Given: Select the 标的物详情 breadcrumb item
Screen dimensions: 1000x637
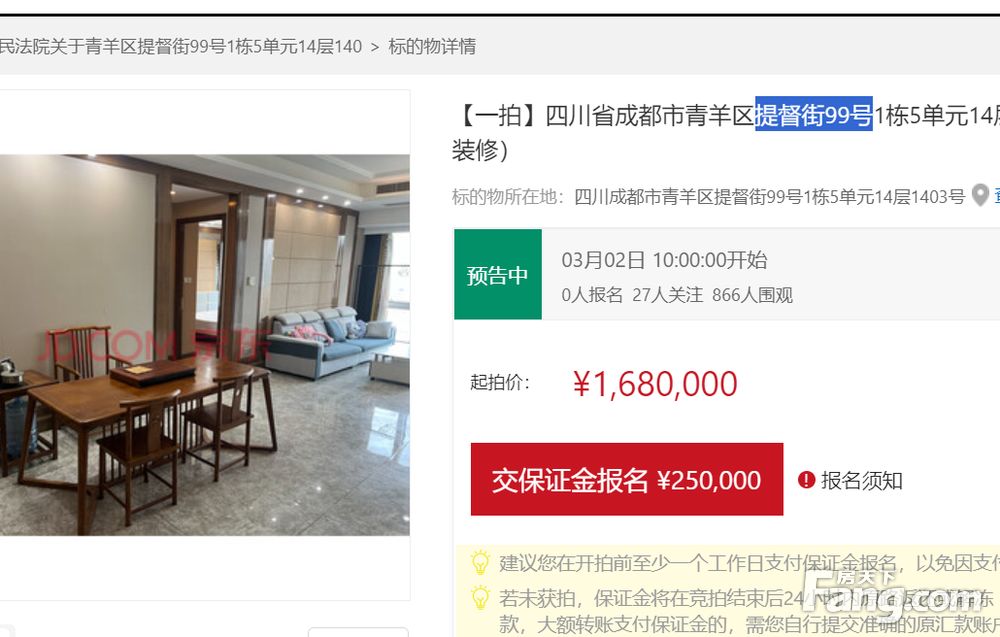Looking at the screenshot, I should click(x=432, y=47).
